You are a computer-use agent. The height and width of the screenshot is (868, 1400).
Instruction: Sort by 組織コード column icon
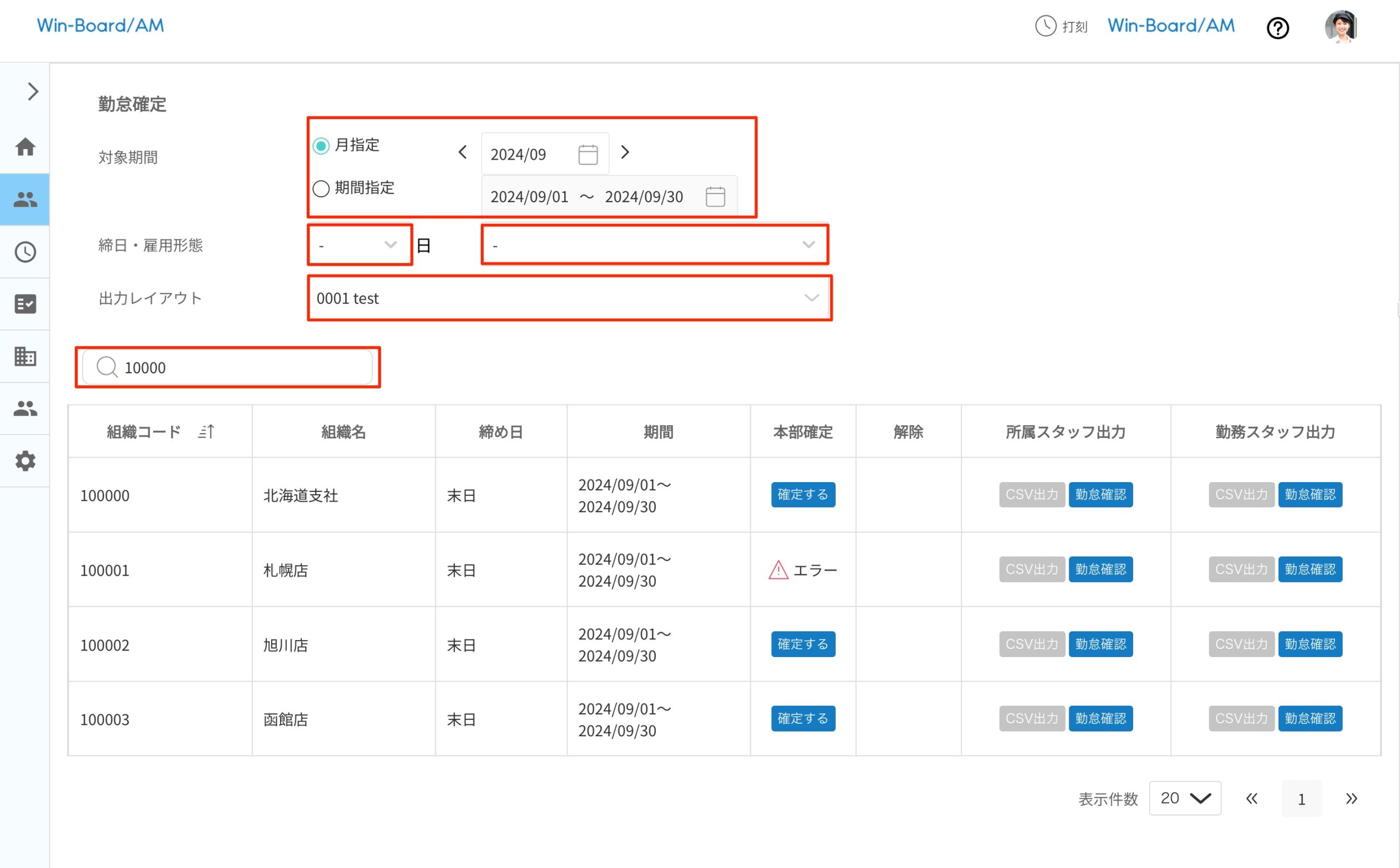[x=206, y=432]
